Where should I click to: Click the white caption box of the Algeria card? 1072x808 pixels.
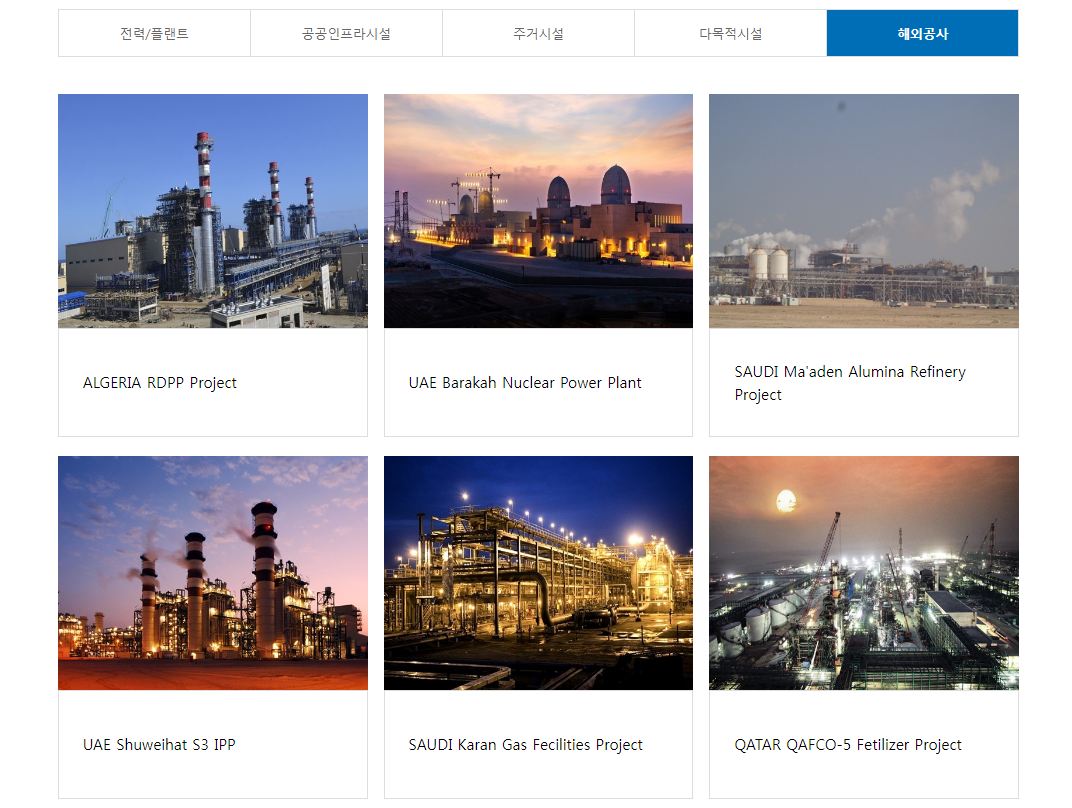pyautogui.click(x=300, y=415)
